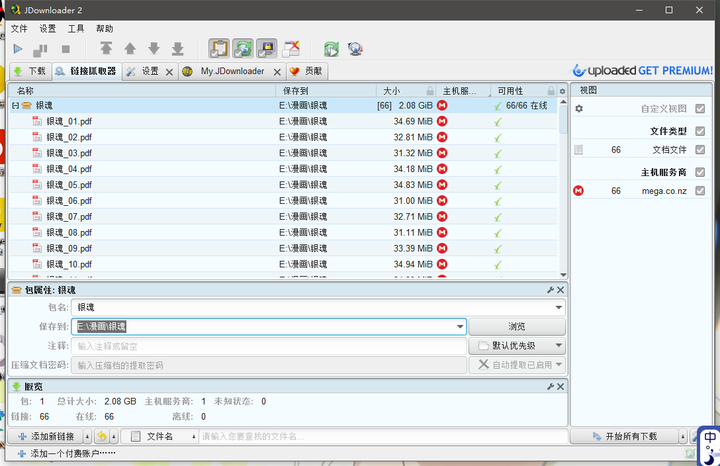Toggle the 文件类型 section checkbox
Image resolution: width=720 pixels, height=466 pixels.
click(x=700, y=131)
